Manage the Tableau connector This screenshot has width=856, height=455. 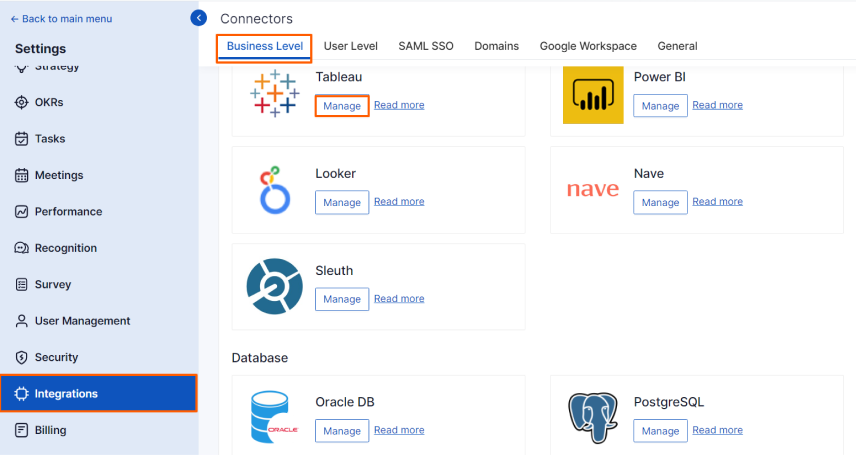tap(342, 106)
